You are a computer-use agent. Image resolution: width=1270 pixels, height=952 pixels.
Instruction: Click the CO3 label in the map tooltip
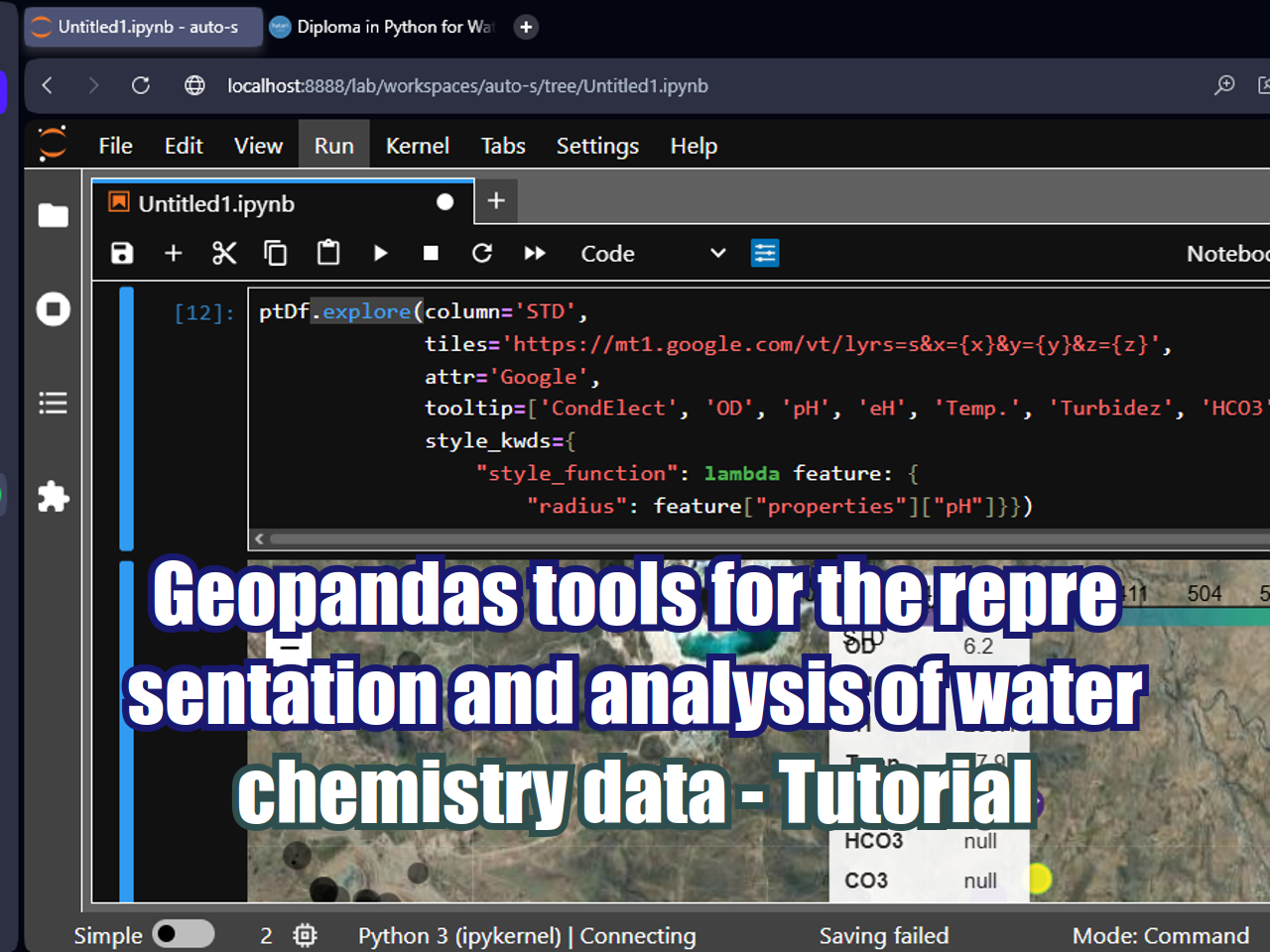click(866, 881)
